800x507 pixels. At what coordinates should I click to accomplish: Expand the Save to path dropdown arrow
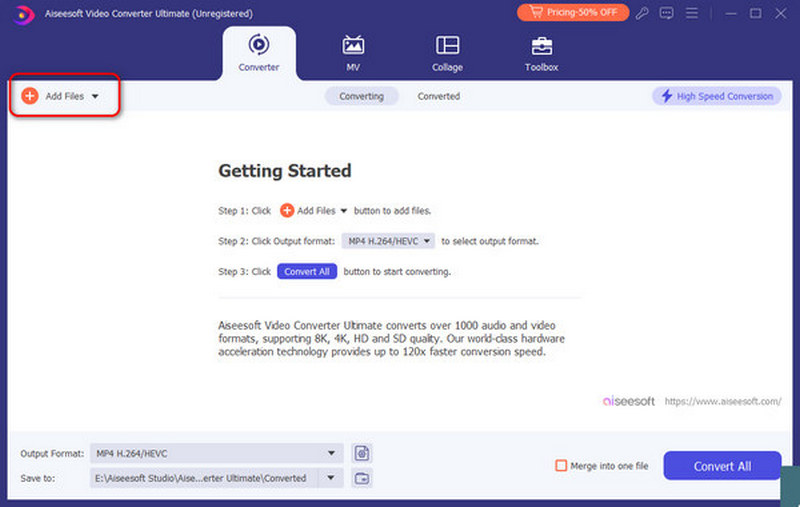point(331,478)
